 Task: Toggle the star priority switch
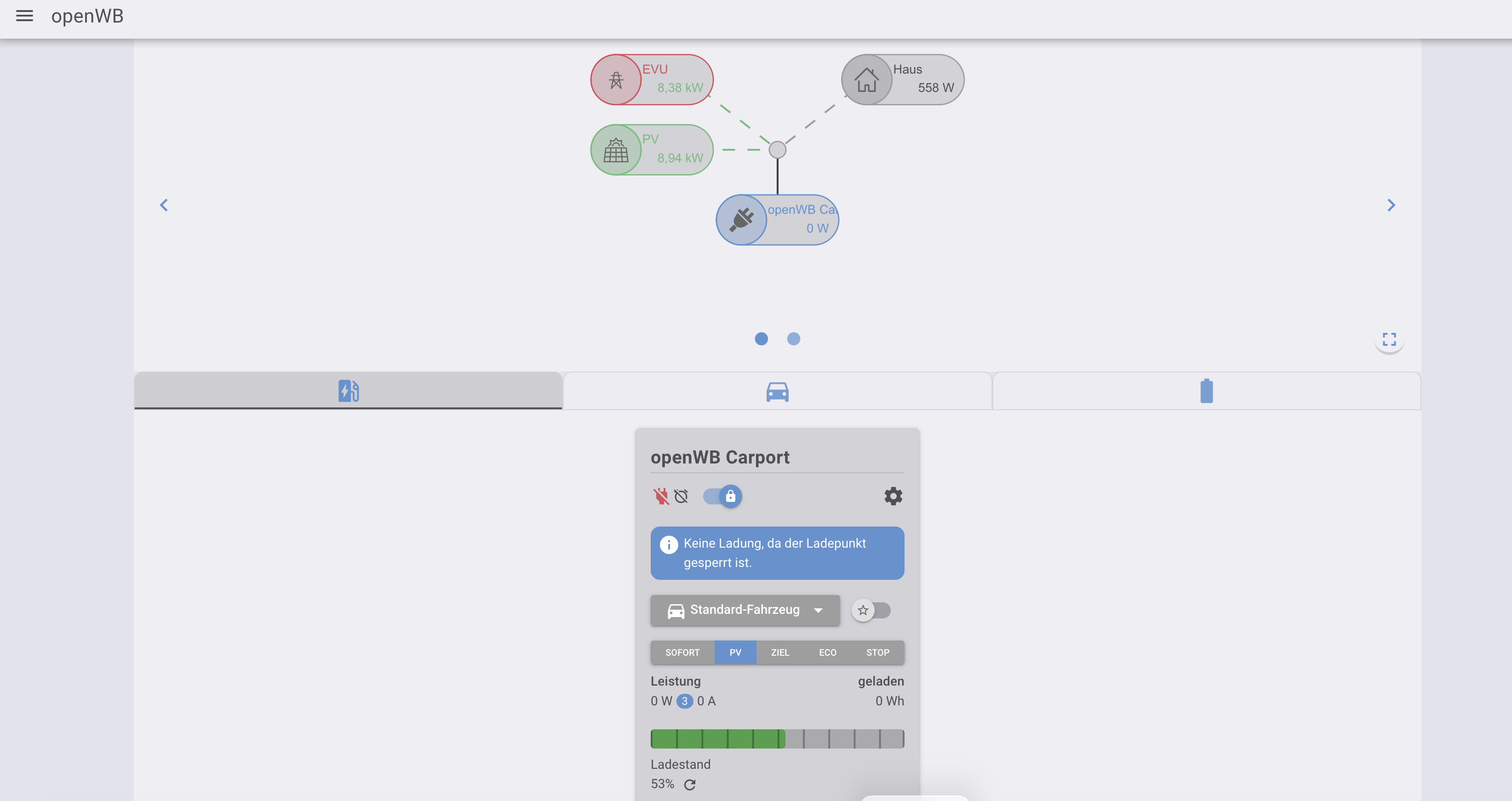click(871, 610)
